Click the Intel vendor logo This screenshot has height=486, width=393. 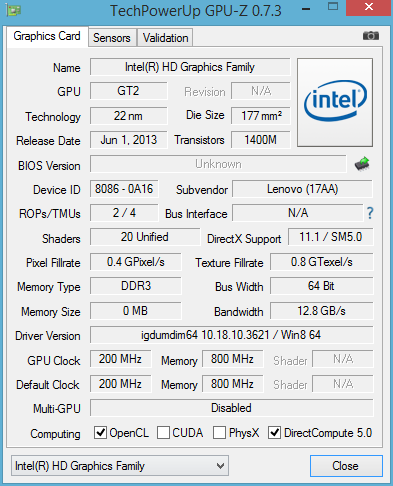coord(335,102)
